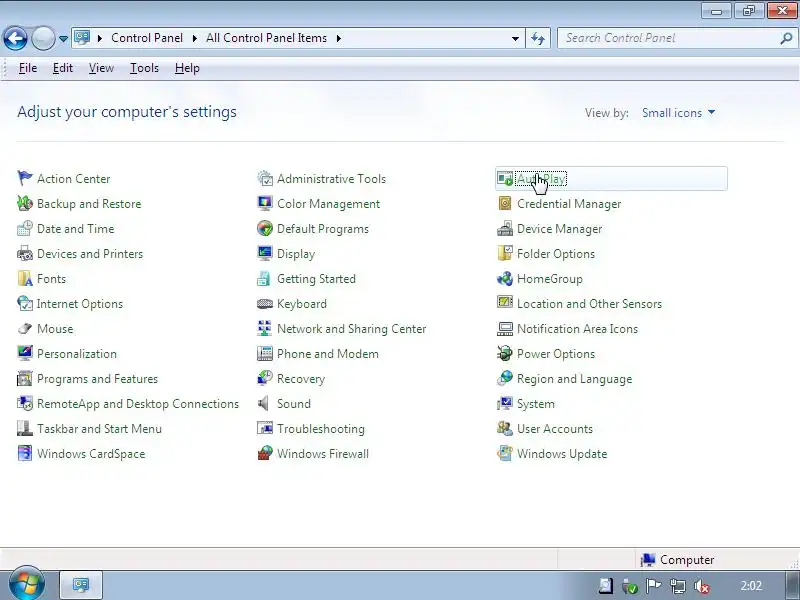Click the taskbar clock showing 2:02

point(751,585)
